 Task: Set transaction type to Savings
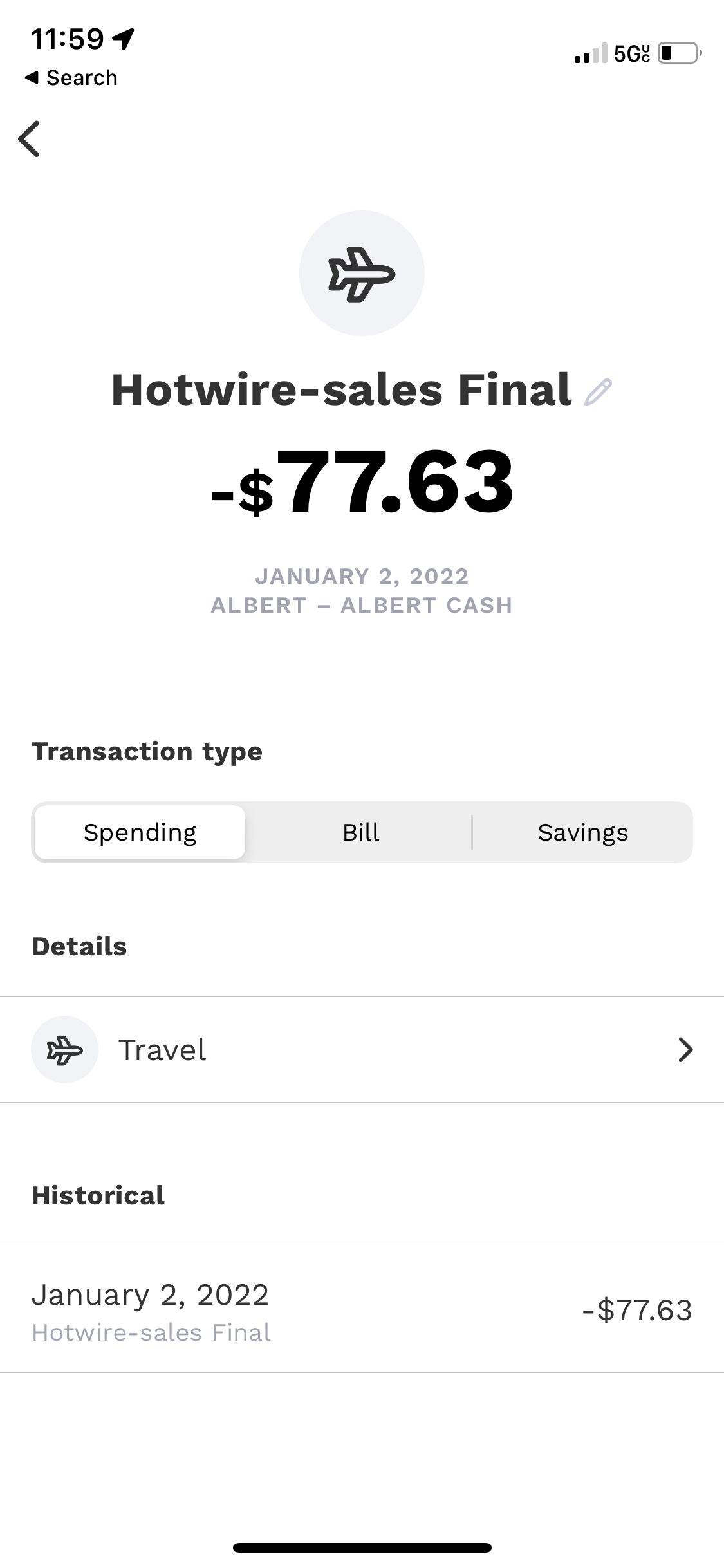[x=582, y=832]
